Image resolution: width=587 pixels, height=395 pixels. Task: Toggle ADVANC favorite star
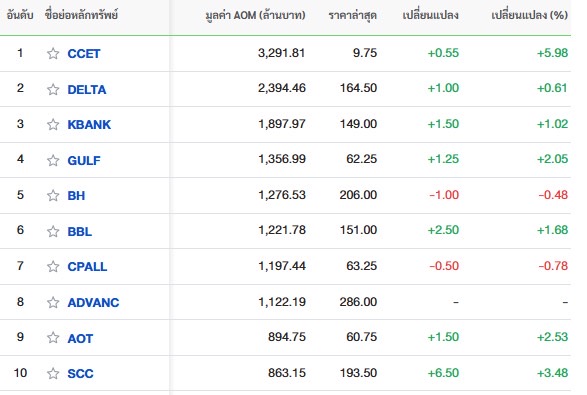point(53,302)
